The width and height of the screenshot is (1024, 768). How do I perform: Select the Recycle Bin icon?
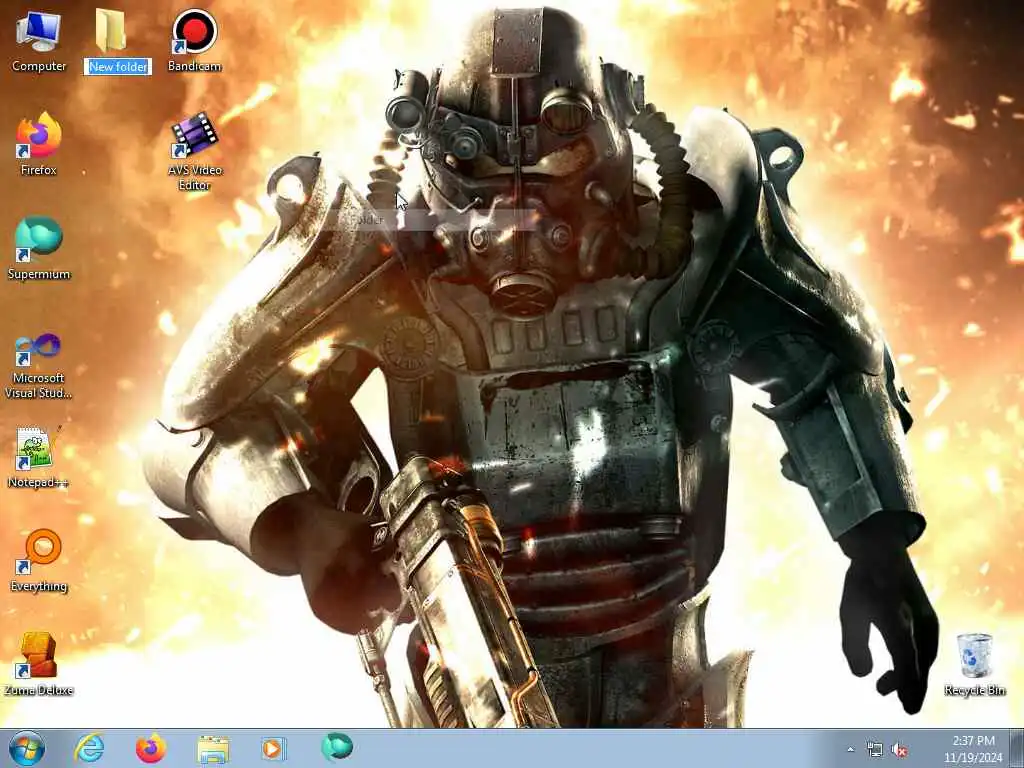[x=974, y=664]
